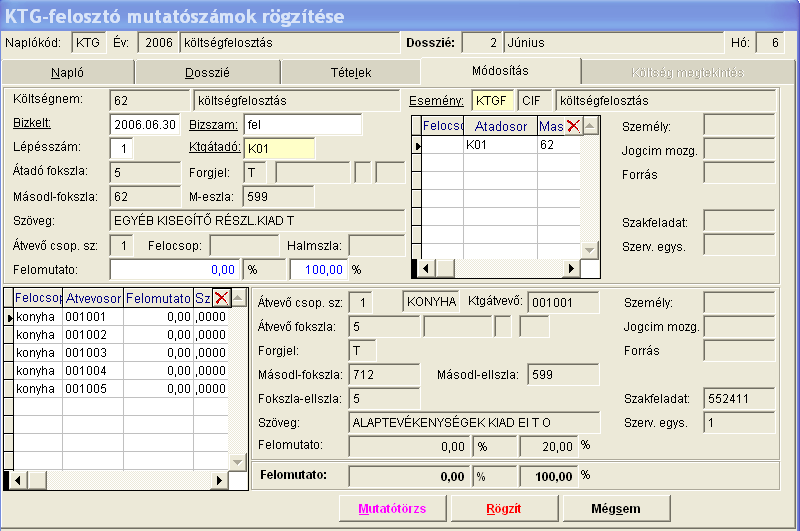Screen dimensions: 800x531
Task: Click top Felomutato field showing blue 0,00
Action: [x=175, y=269]
